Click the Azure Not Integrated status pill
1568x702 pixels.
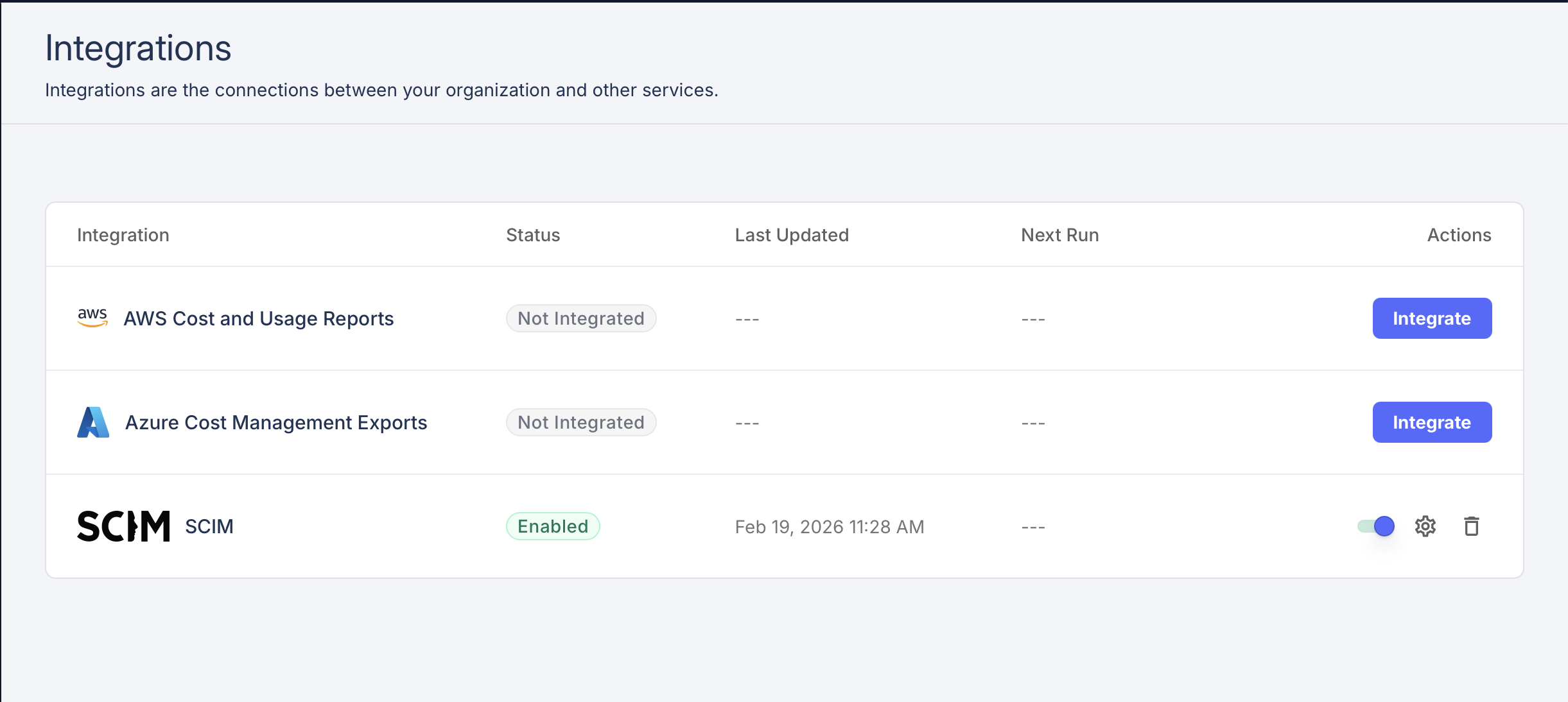tap(581, 422)
